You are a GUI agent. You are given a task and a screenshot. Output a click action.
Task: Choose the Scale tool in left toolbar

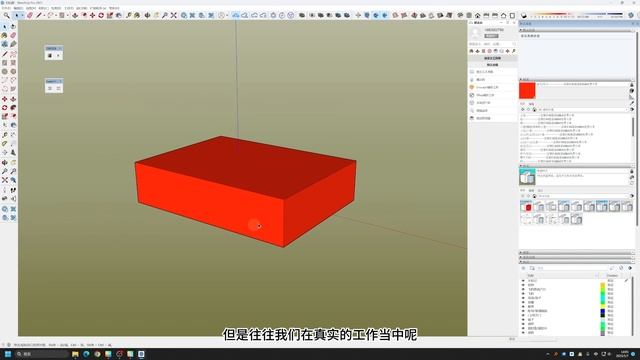[x=4, y=117]
